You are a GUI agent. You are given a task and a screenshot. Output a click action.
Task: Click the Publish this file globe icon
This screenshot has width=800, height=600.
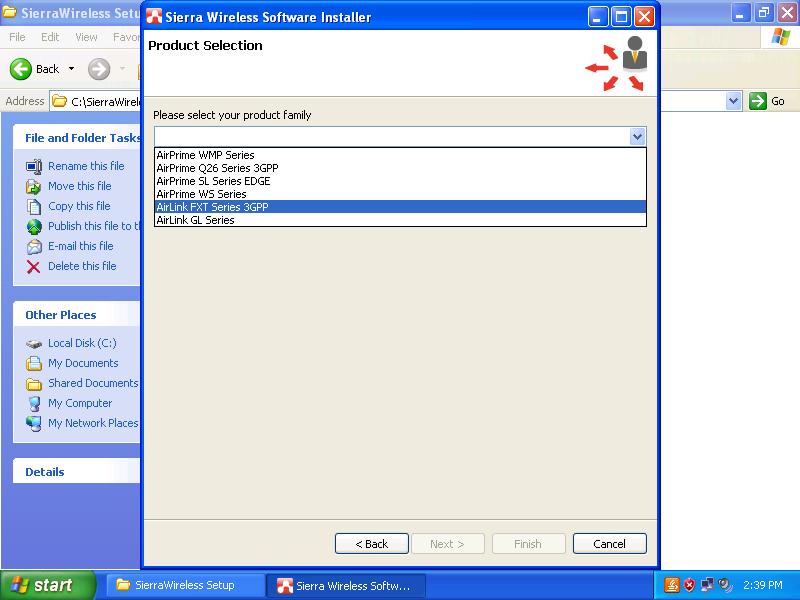34,227
